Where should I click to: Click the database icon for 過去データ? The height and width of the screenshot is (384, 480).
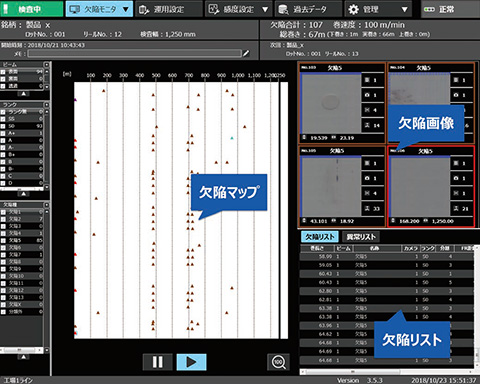point(283,9)
